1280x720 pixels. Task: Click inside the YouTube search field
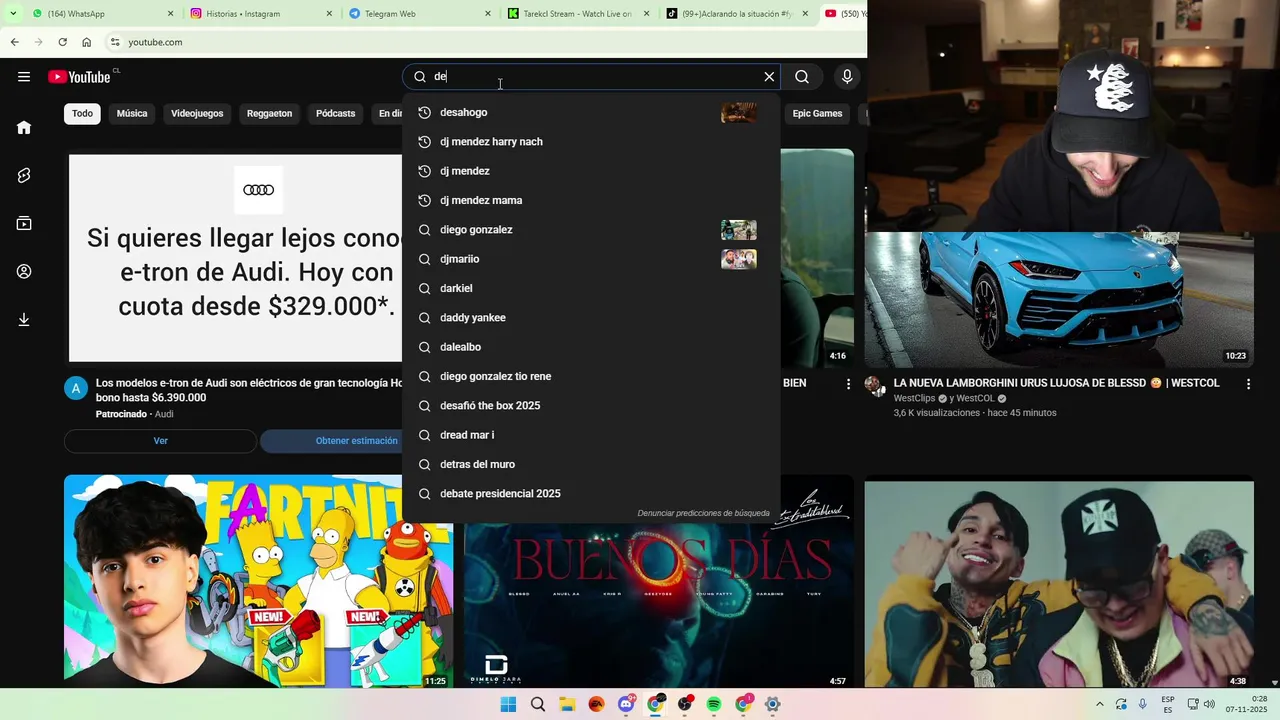[x=590, y=77]
